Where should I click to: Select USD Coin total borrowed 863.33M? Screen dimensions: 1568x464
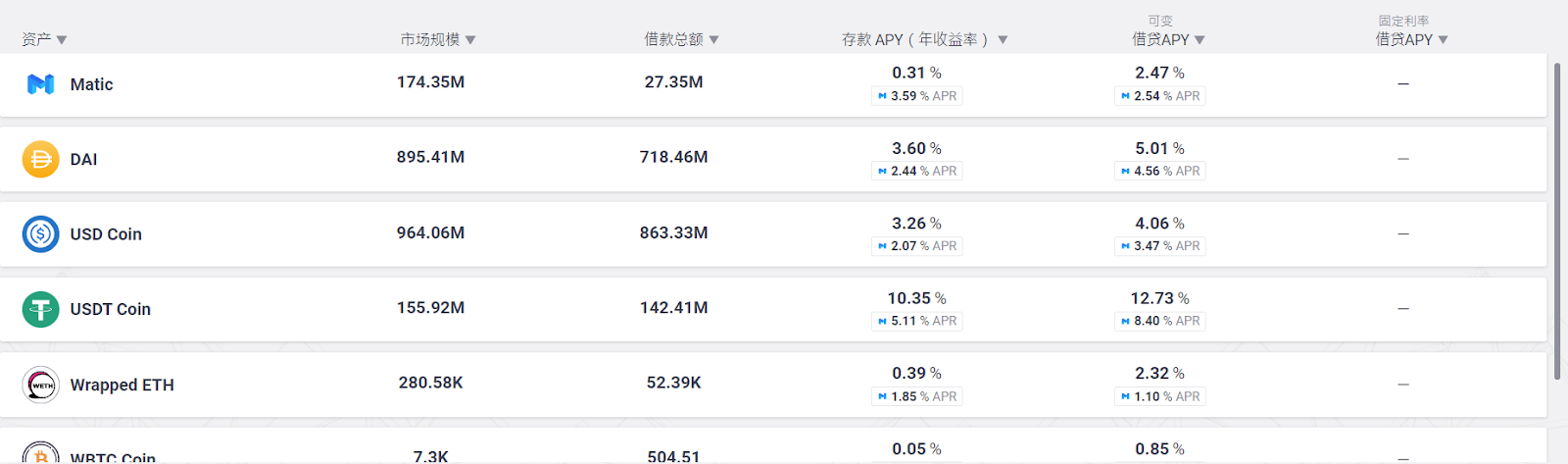pyautogui.click(x=674, y=232)
